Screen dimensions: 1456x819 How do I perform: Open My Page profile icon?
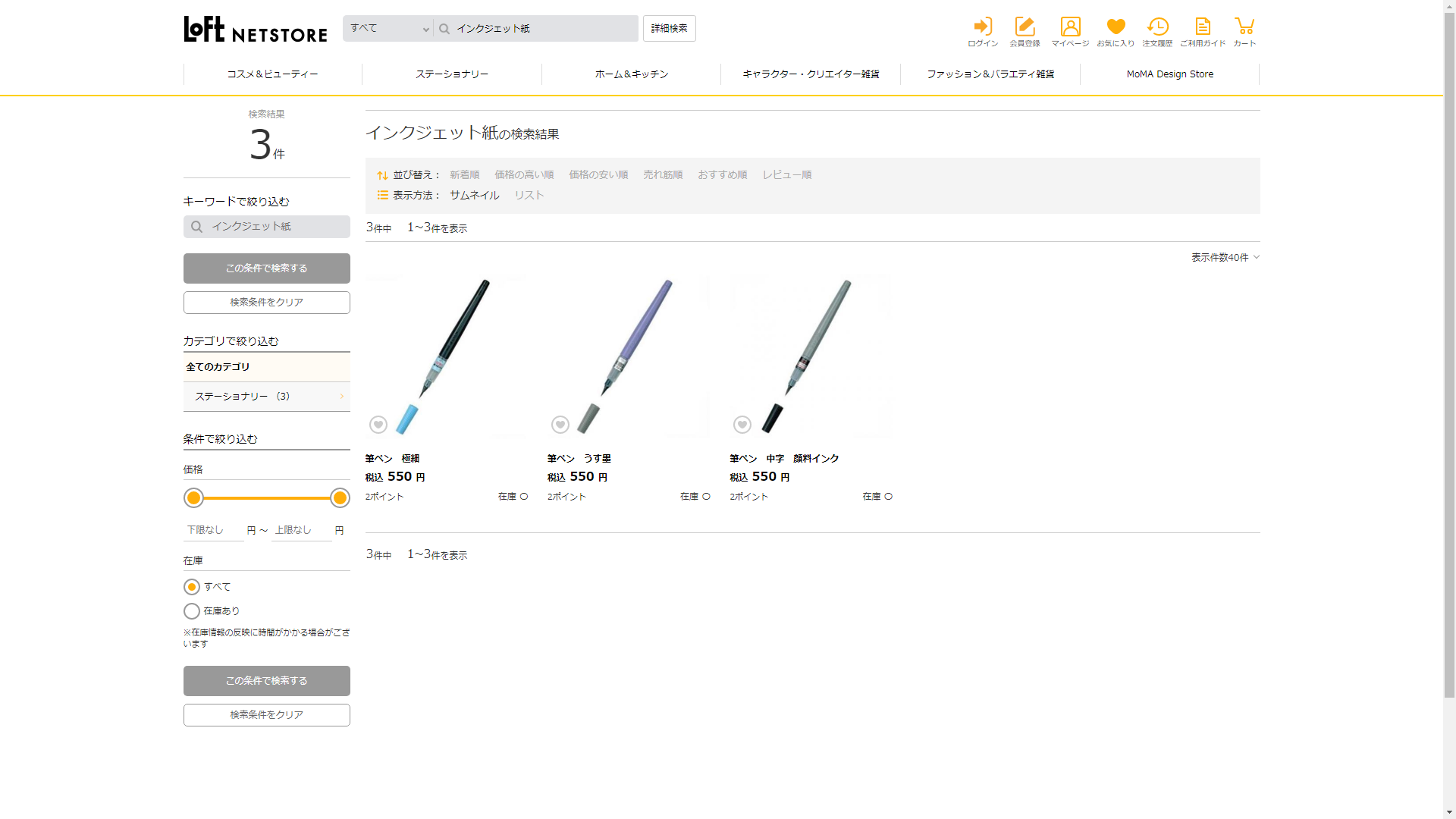[1070, 27]
